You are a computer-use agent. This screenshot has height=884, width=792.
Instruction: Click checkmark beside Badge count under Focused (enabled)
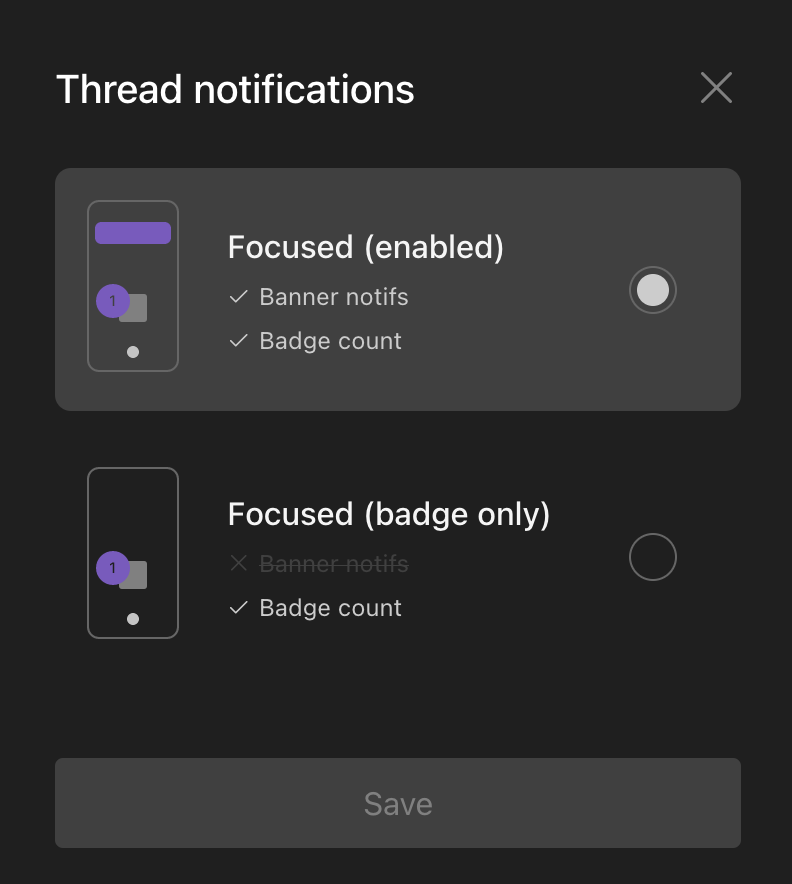pos(238,341)
